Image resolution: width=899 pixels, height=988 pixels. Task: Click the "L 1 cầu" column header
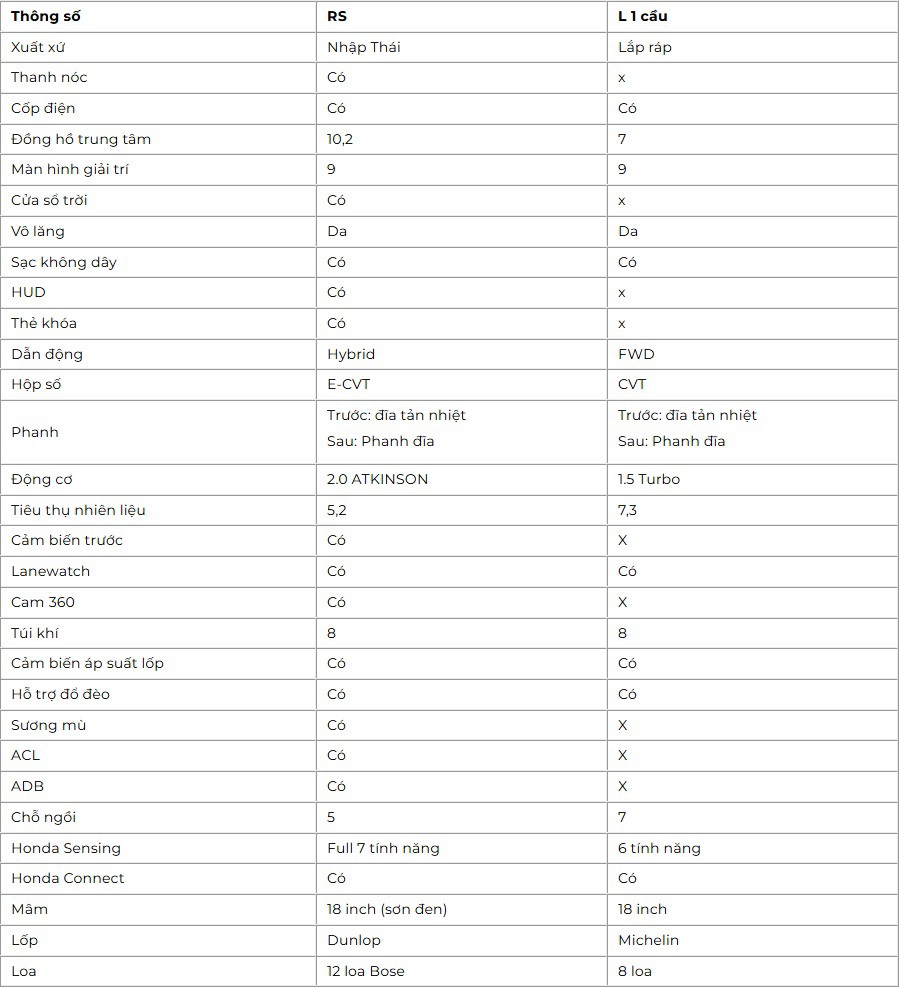pos(643,17)
